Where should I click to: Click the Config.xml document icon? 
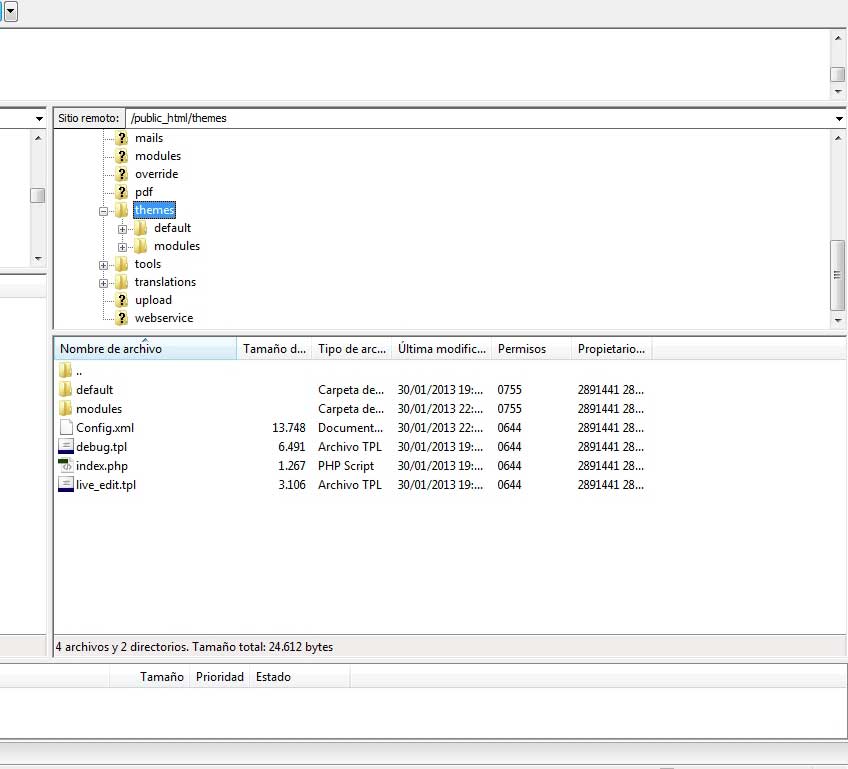[66, 427]
